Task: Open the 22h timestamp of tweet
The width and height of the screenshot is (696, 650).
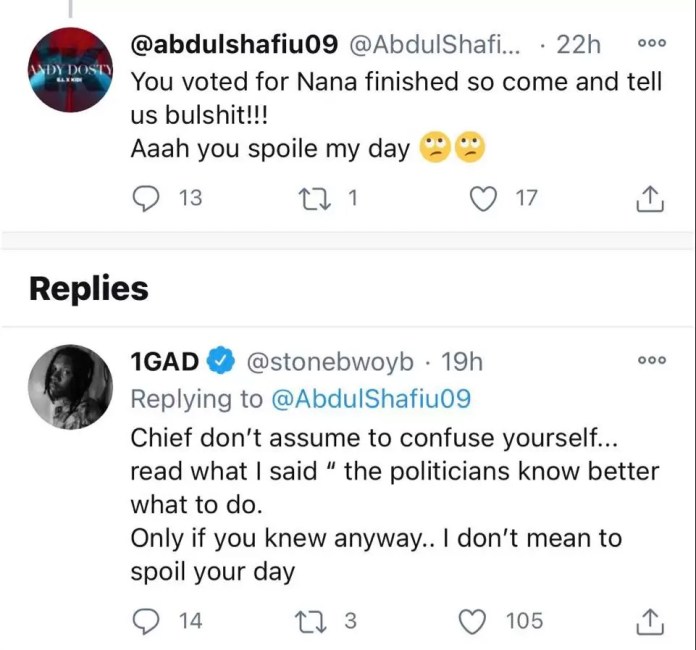Action: coord(578,44)
